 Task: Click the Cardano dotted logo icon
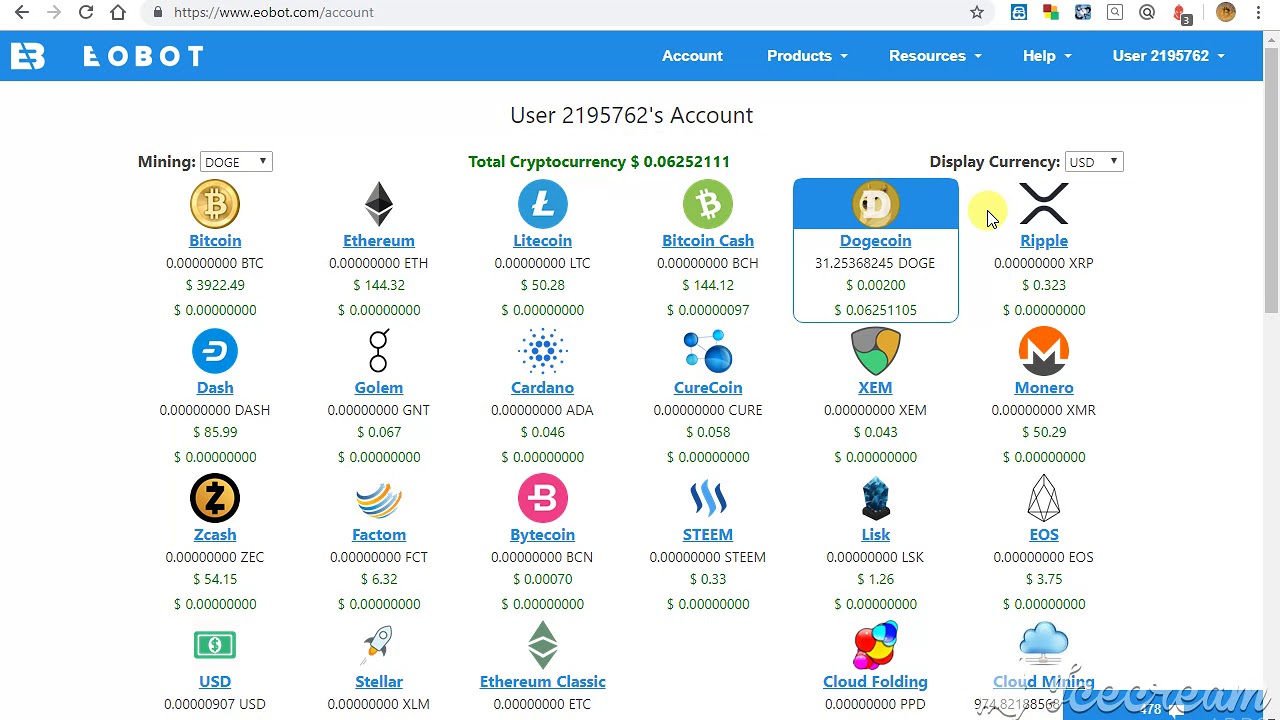tap(543, 351)
